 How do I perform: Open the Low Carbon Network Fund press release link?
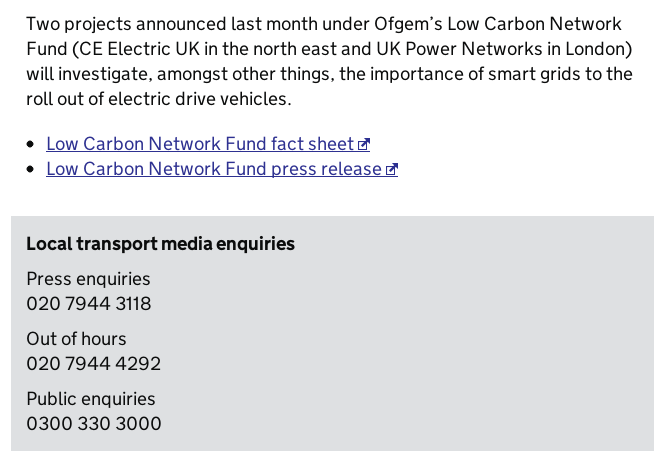click(222, 169)
